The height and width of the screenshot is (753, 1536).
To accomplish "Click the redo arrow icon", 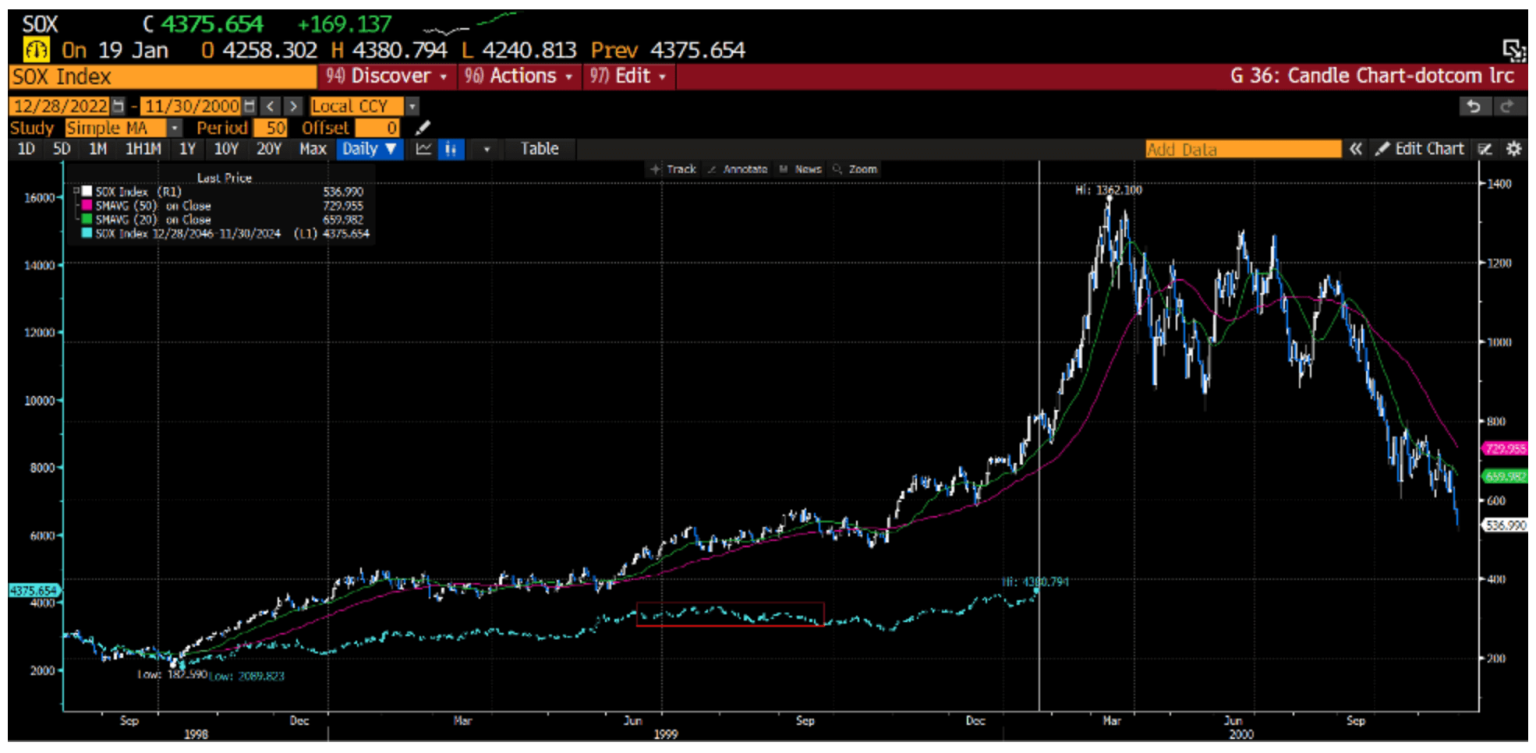I will point(1510,106).
